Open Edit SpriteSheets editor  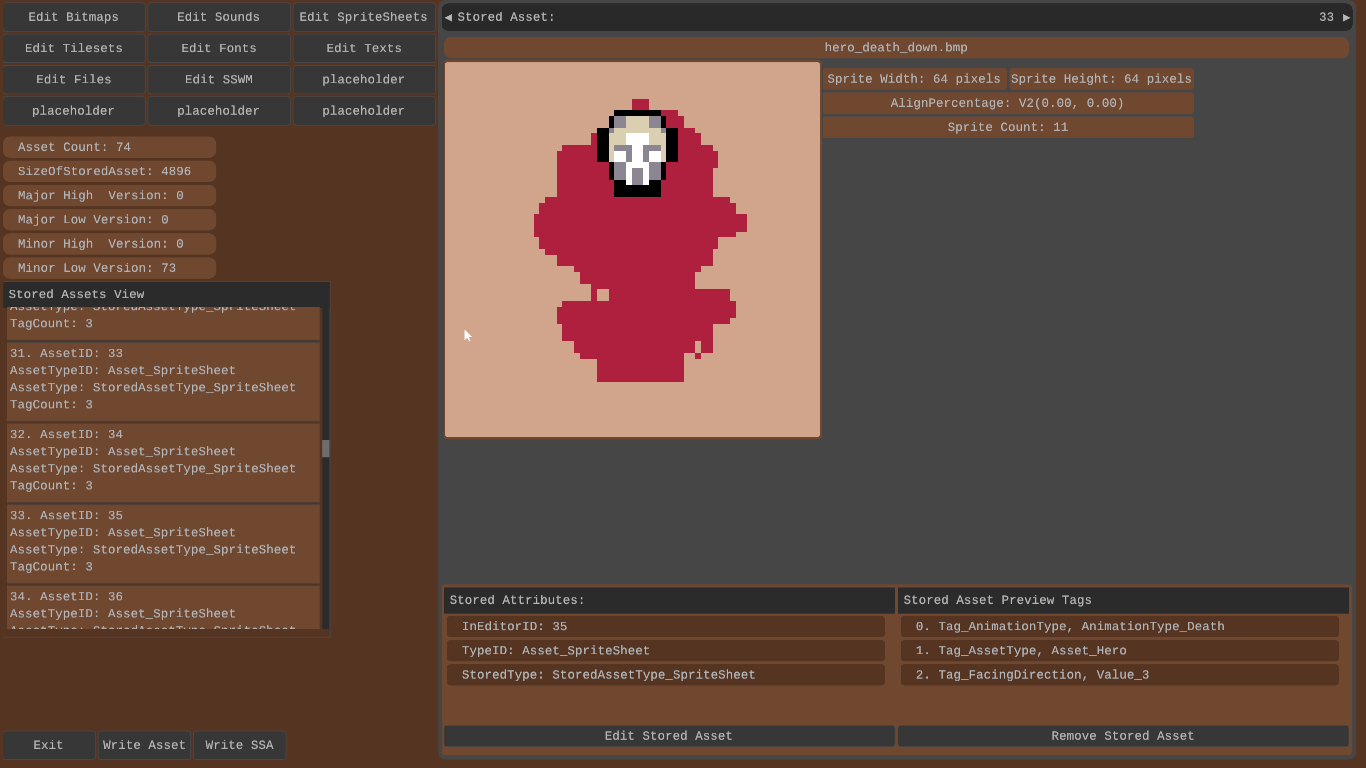tap(363, 17)
